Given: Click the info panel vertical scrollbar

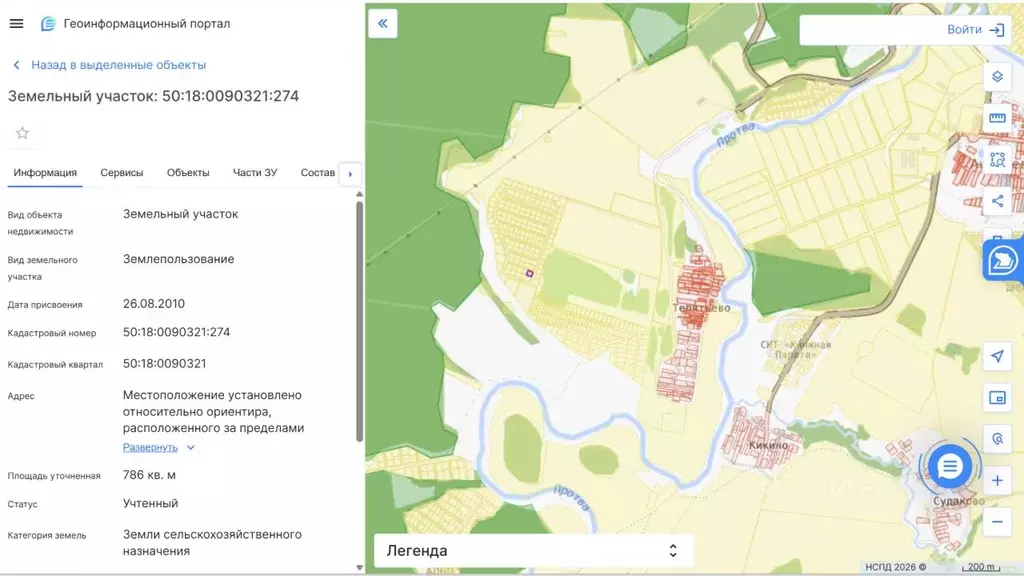Looking at the screenshot, I should pyautogui.click(x=359, y=320).
